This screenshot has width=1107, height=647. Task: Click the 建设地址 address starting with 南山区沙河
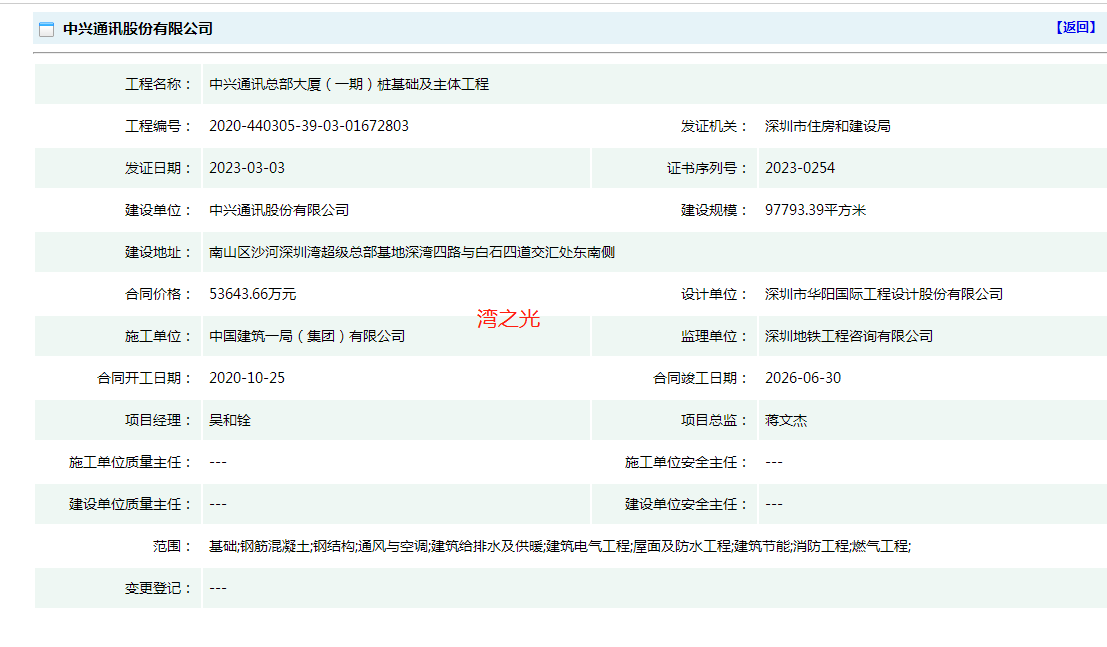[411, 252]
